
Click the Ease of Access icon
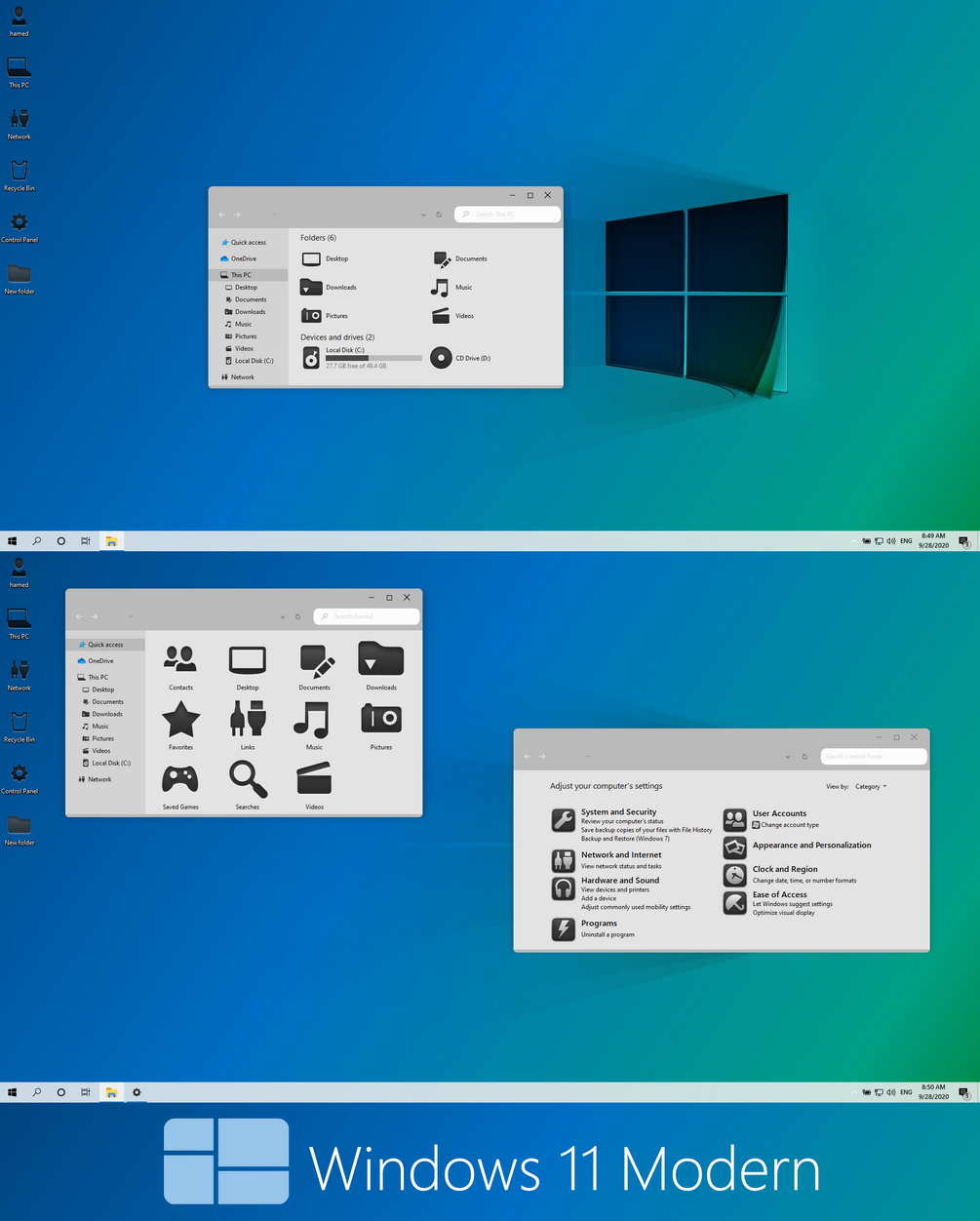tap(735, 902)
